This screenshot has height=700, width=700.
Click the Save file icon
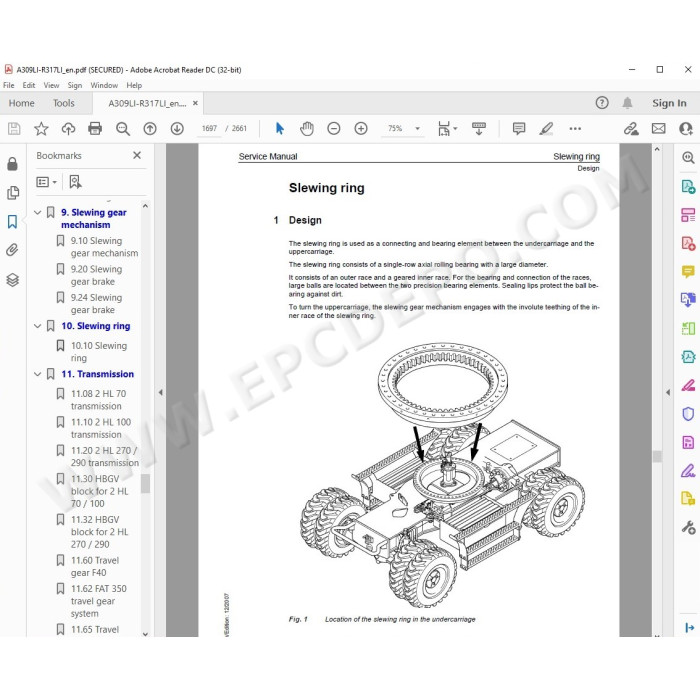pos(14,129)
